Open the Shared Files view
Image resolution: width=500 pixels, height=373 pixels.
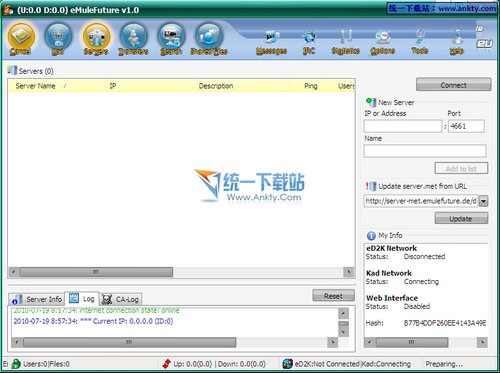click(209, 39)
